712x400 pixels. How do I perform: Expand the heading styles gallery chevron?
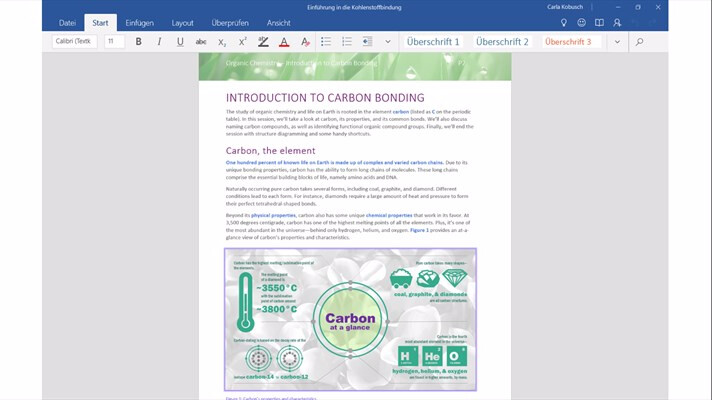pyautogui.click(x=617, y=42)
